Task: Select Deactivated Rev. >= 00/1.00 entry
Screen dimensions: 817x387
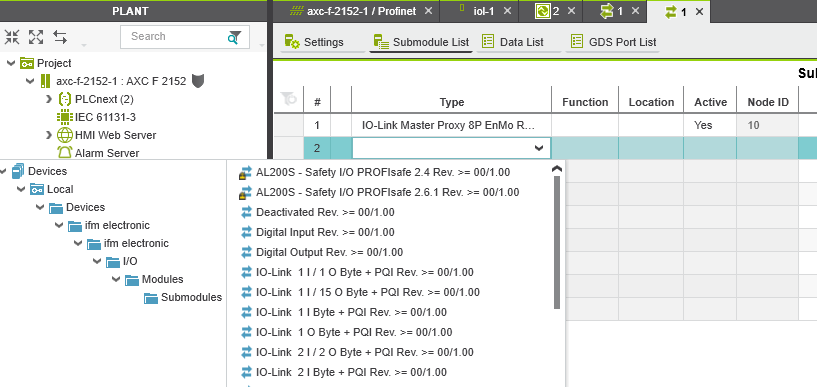Action: click(x=325, y=212)
